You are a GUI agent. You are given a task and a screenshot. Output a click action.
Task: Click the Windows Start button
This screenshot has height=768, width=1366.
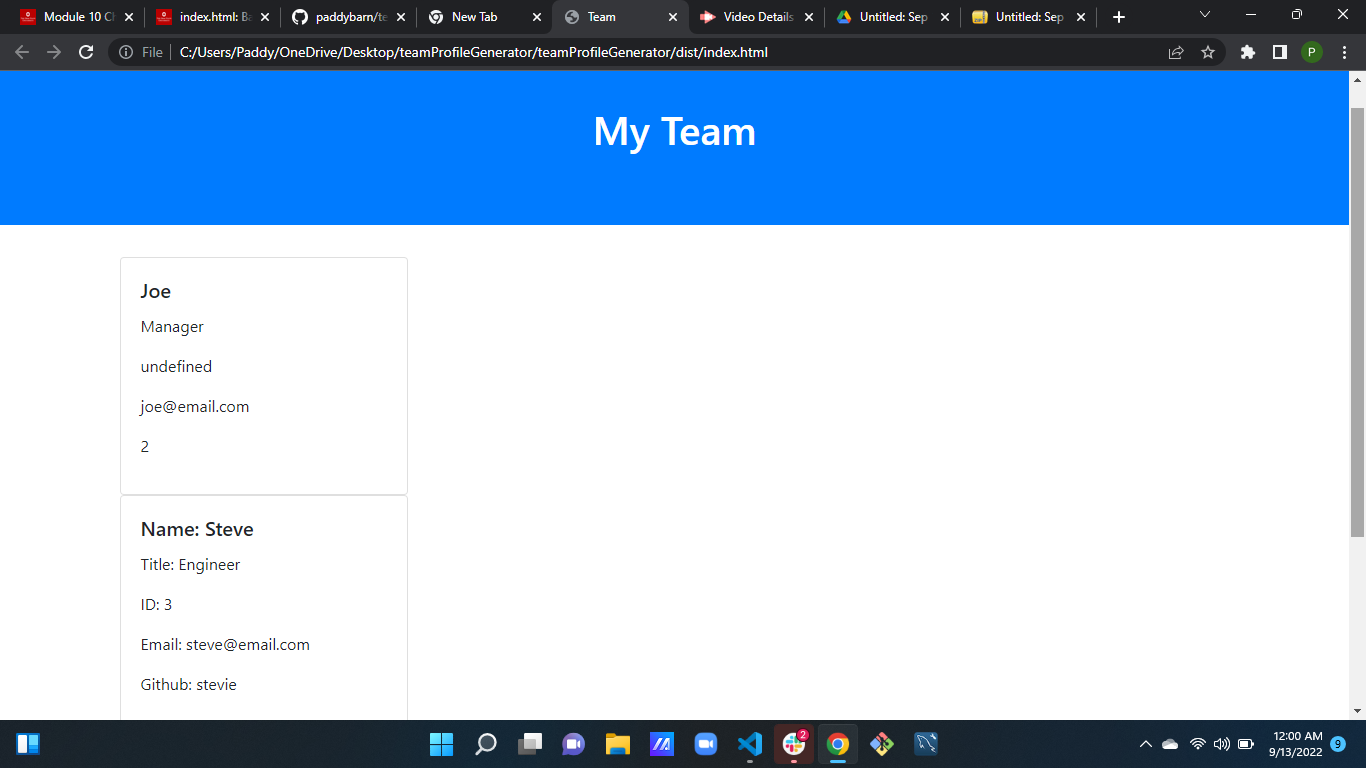(441, 743)
